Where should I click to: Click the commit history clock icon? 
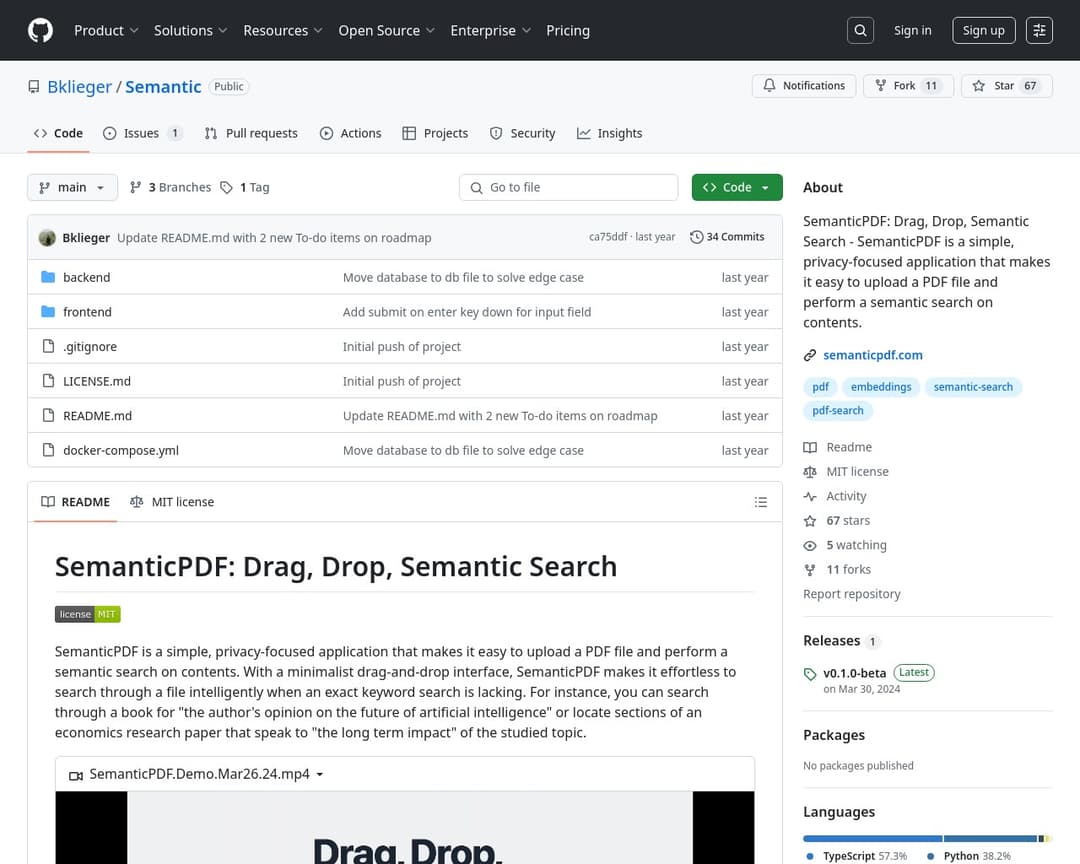point(696,237)
